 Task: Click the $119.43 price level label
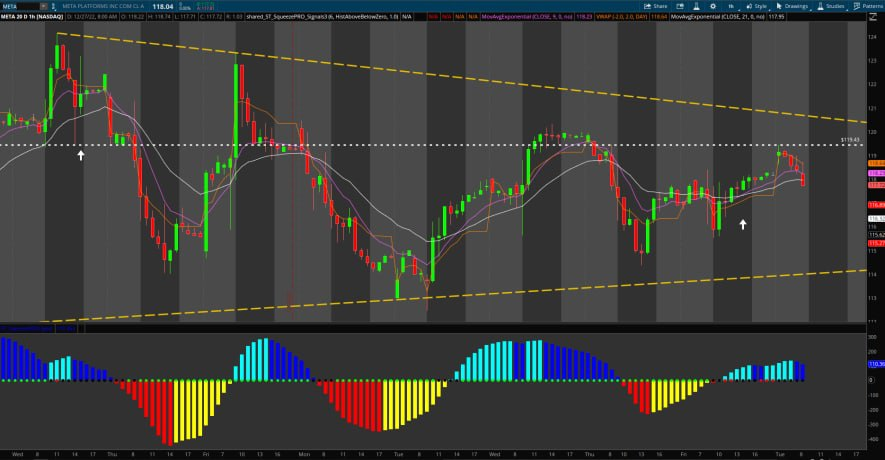pyautogui.click(x=850, y=140)
